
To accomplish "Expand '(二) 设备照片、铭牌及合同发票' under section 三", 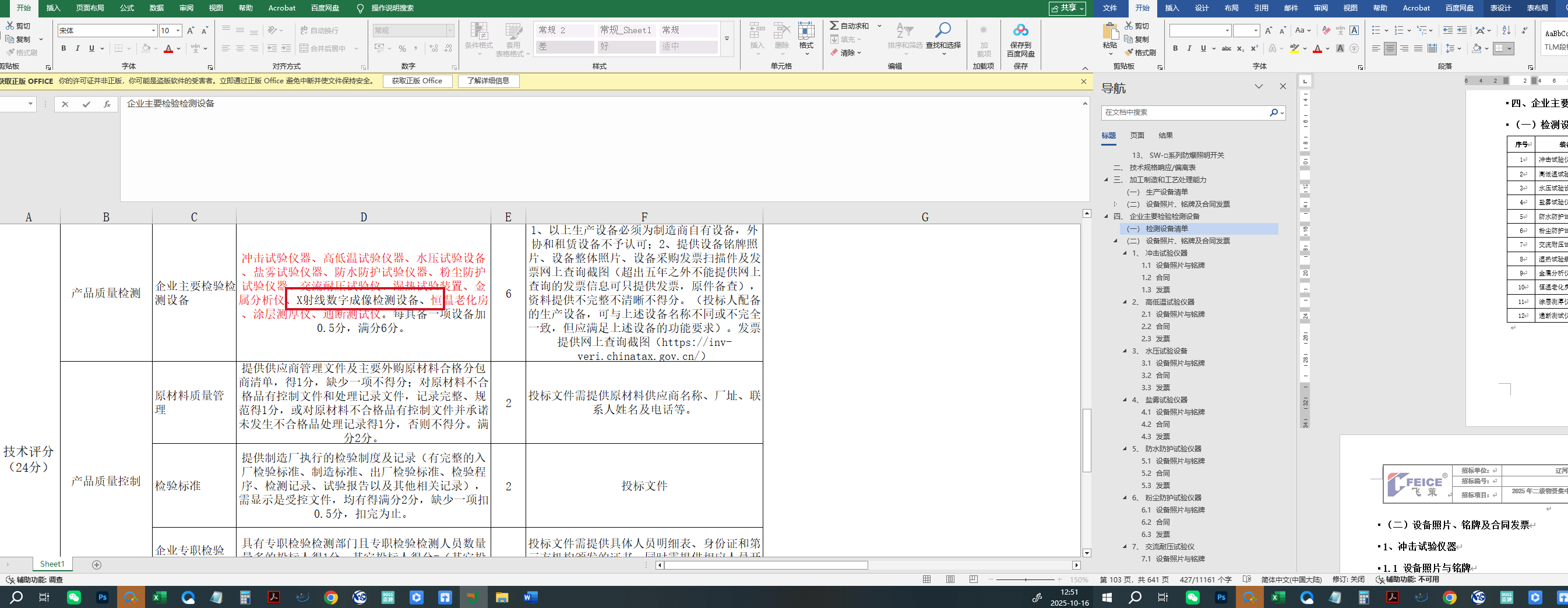I will pyautogui.click(x=1115, y=204).
